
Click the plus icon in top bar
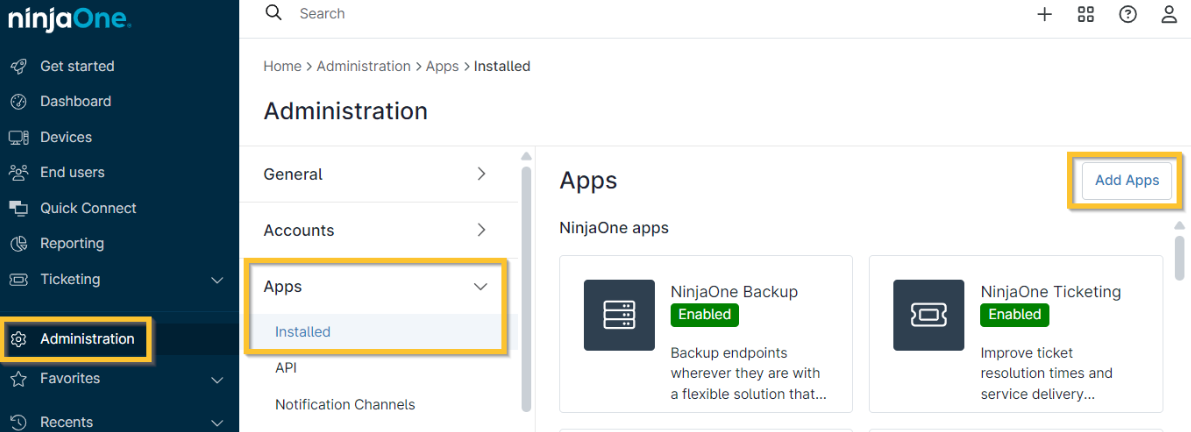point(1044,14)
